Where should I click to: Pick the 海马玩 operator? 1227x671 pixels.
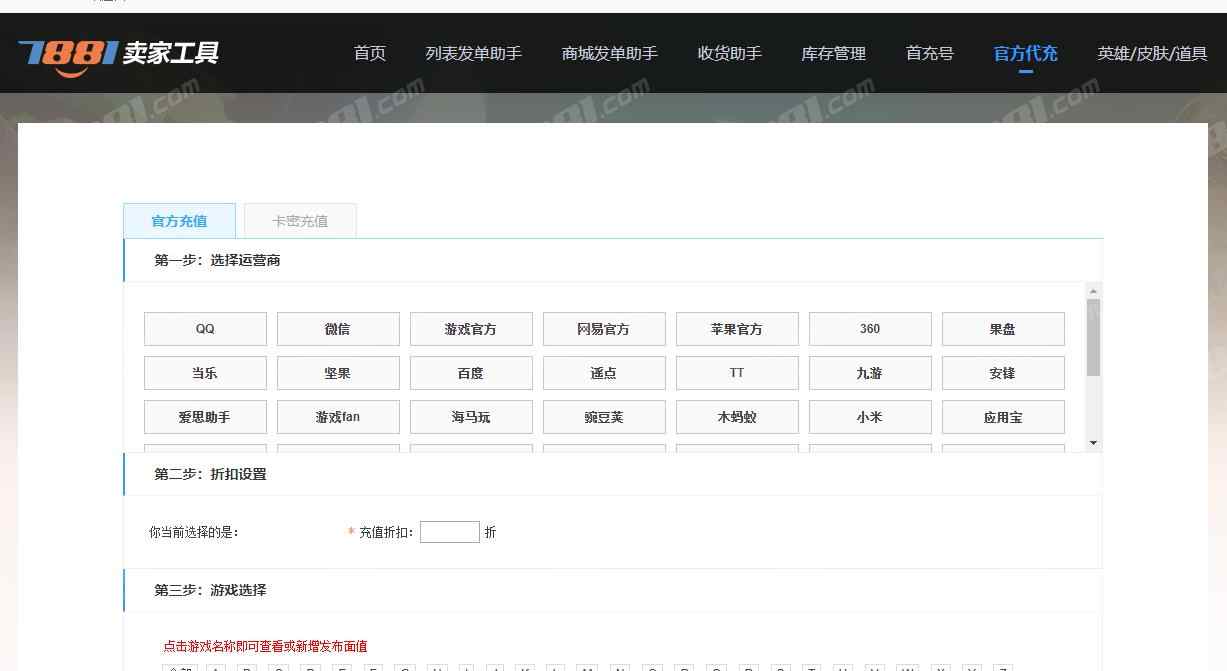[471, 417]
